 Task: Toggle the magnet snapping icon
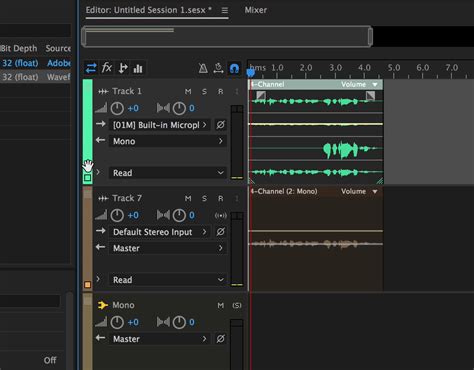[234, 68]
